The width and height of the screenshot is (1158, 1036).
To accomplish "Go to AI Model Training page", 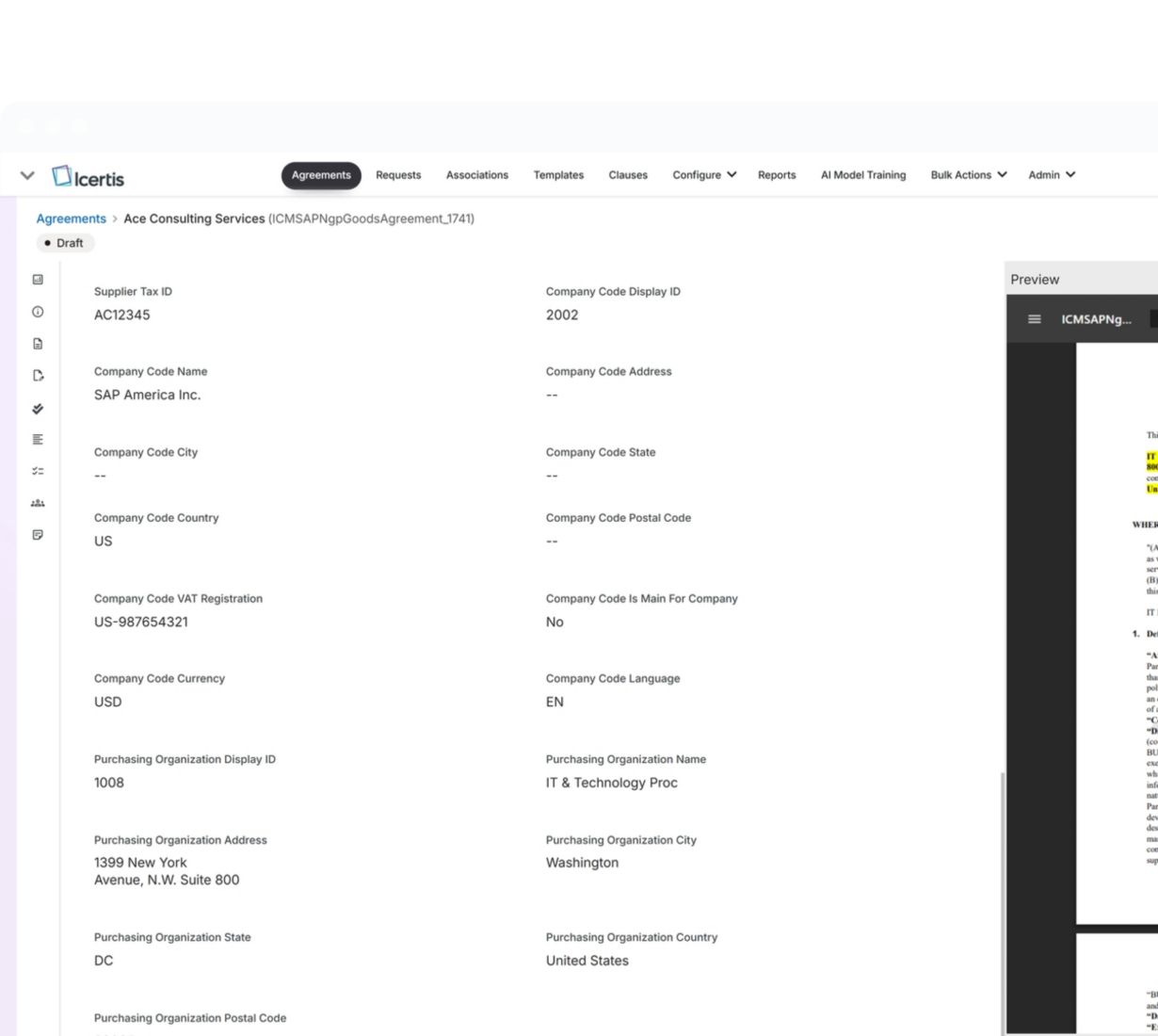I will (862, 175).
